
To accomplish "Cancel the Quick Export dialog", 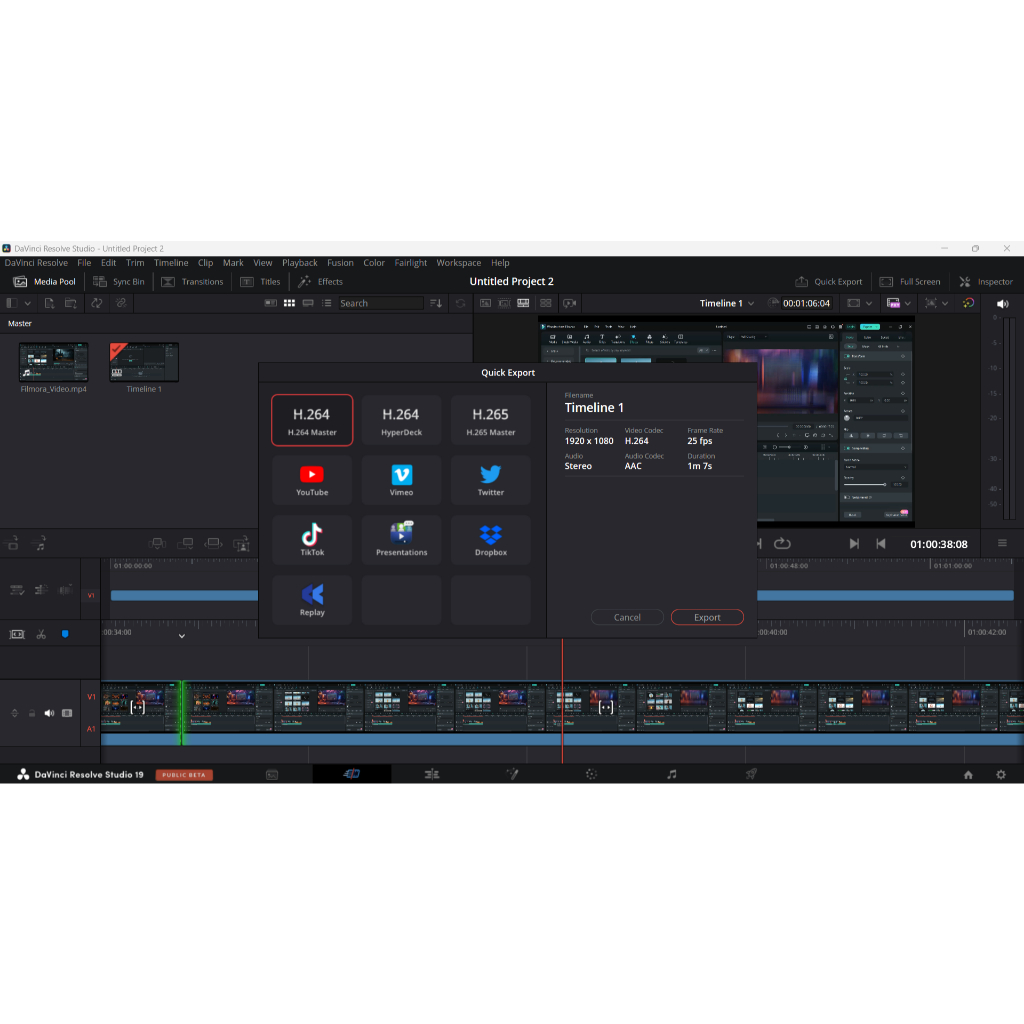I will pos(627,617).
